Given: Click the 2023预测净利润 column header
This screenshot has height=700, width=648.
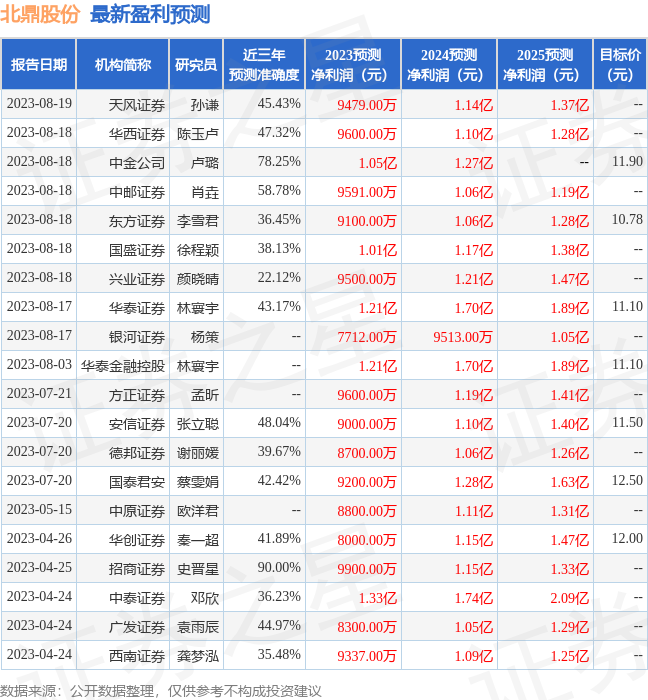Looking at the screenshot, I should pos(353,65).
